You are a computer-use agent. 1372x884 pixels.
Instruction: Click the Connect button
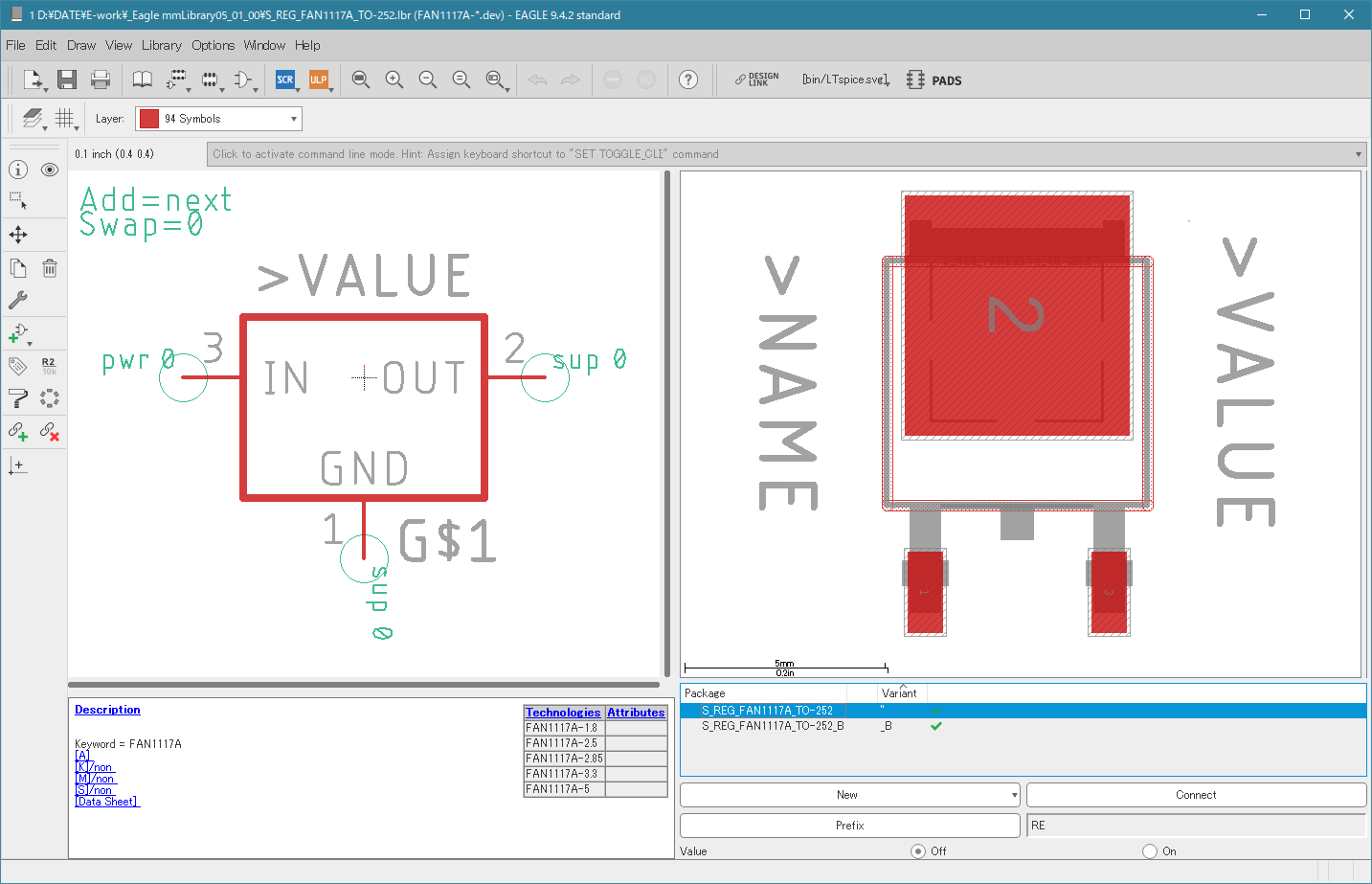pyautogui.click(x=1196, y=795)
